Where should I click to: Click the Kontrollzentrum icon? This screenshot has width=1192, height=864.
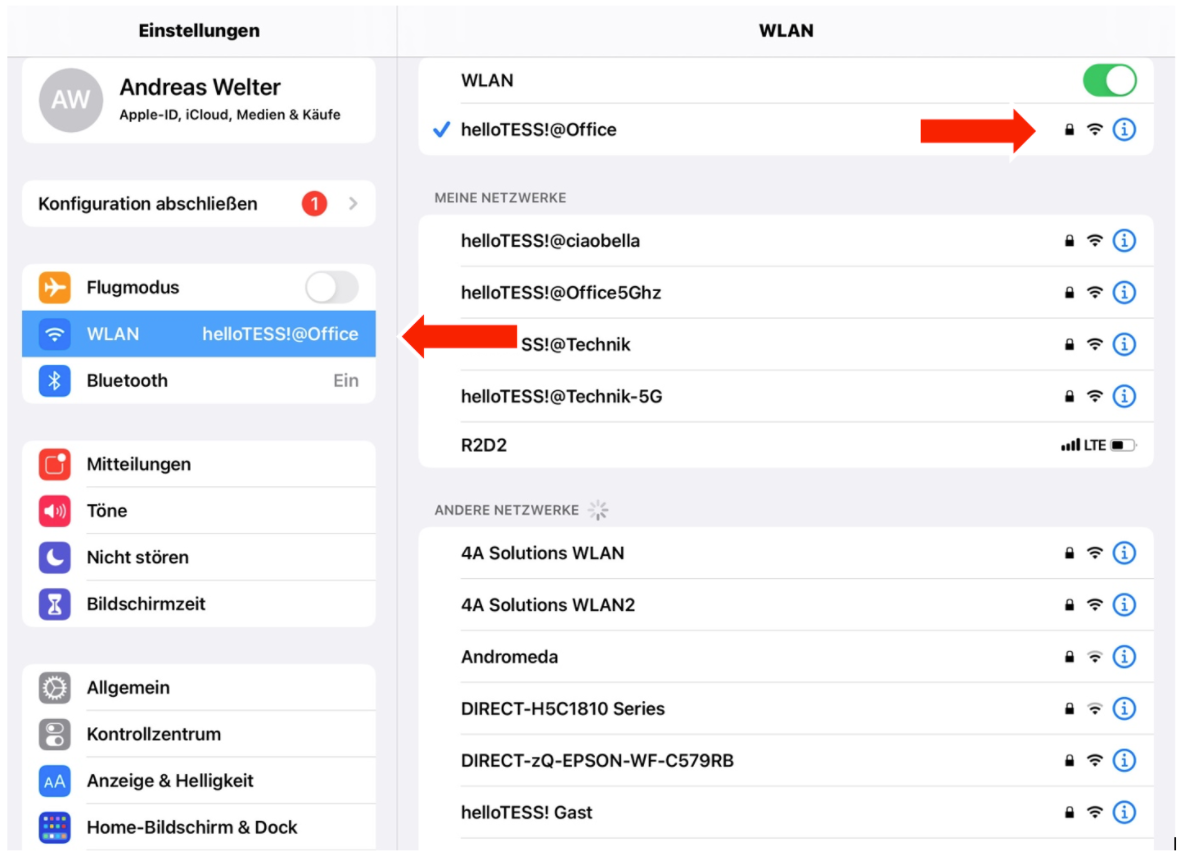pyautogui.click(x=55, y=734)
